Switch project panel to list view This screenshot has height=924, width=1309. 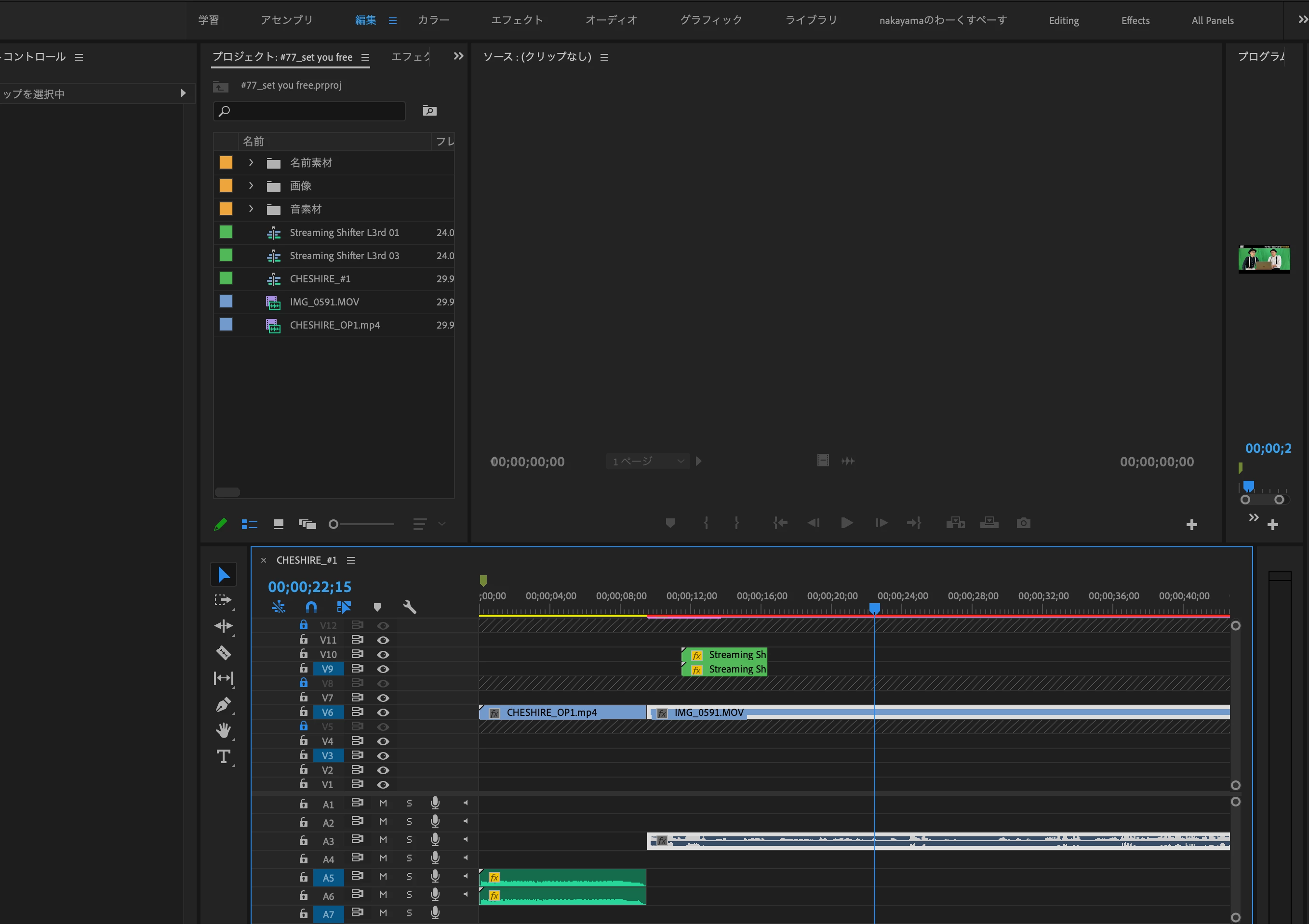coord(249,524)
